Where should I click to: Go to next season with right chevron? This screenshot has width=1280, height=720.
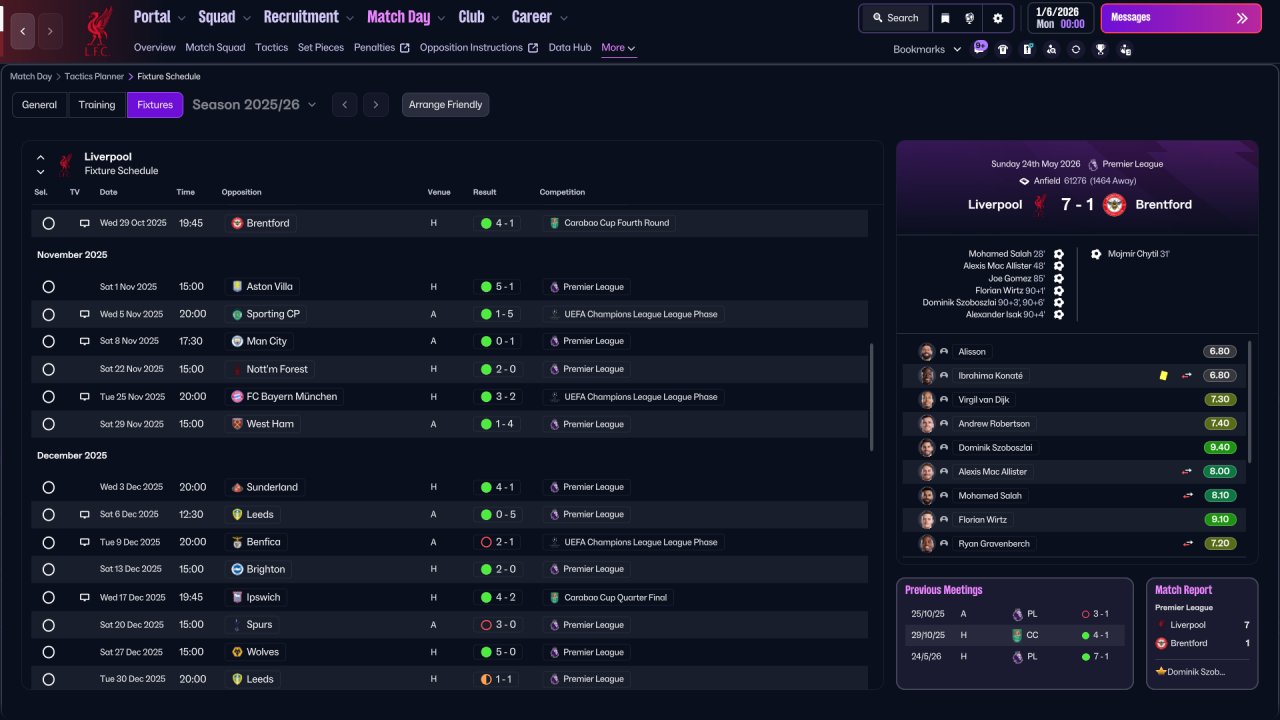click(x=376, y=105)
